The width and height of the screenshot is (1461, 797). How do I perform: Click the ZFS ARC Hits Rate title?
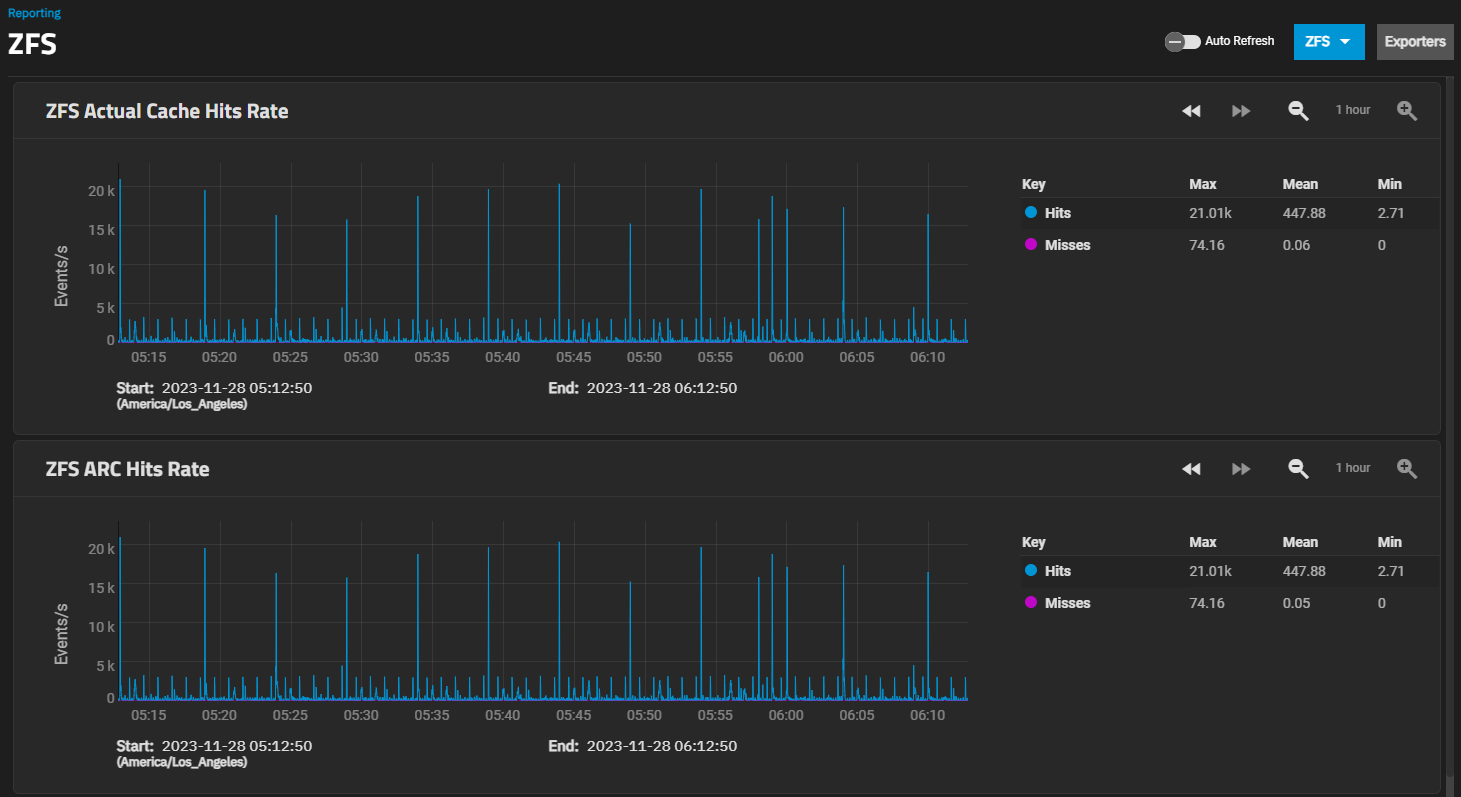coord(128,469)
